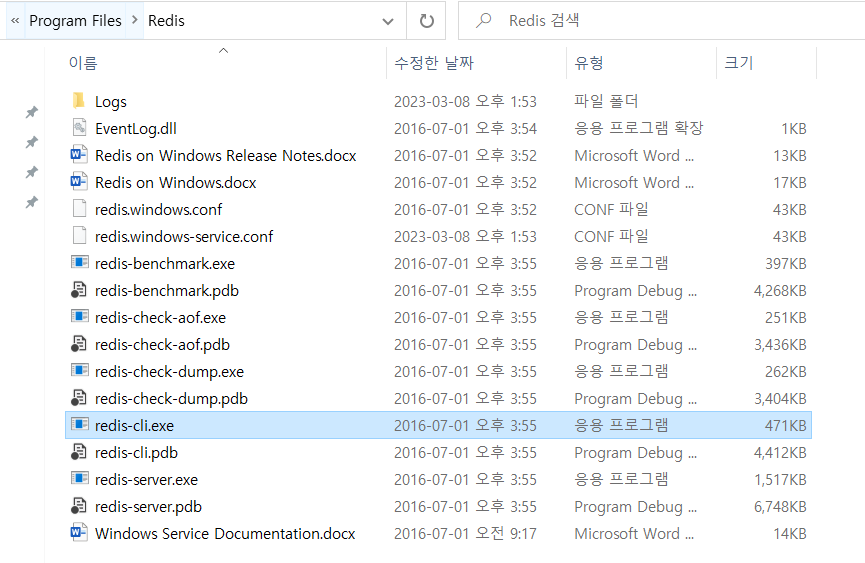Focus the Redis 검색 search box
865x563 pixels.
pos(662,21)
